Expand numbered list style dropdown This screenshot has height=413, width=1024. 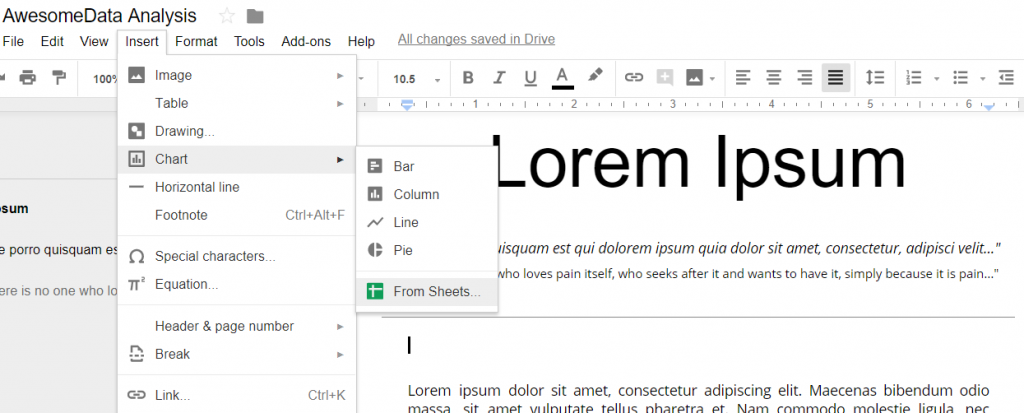(x=936, y=79)
